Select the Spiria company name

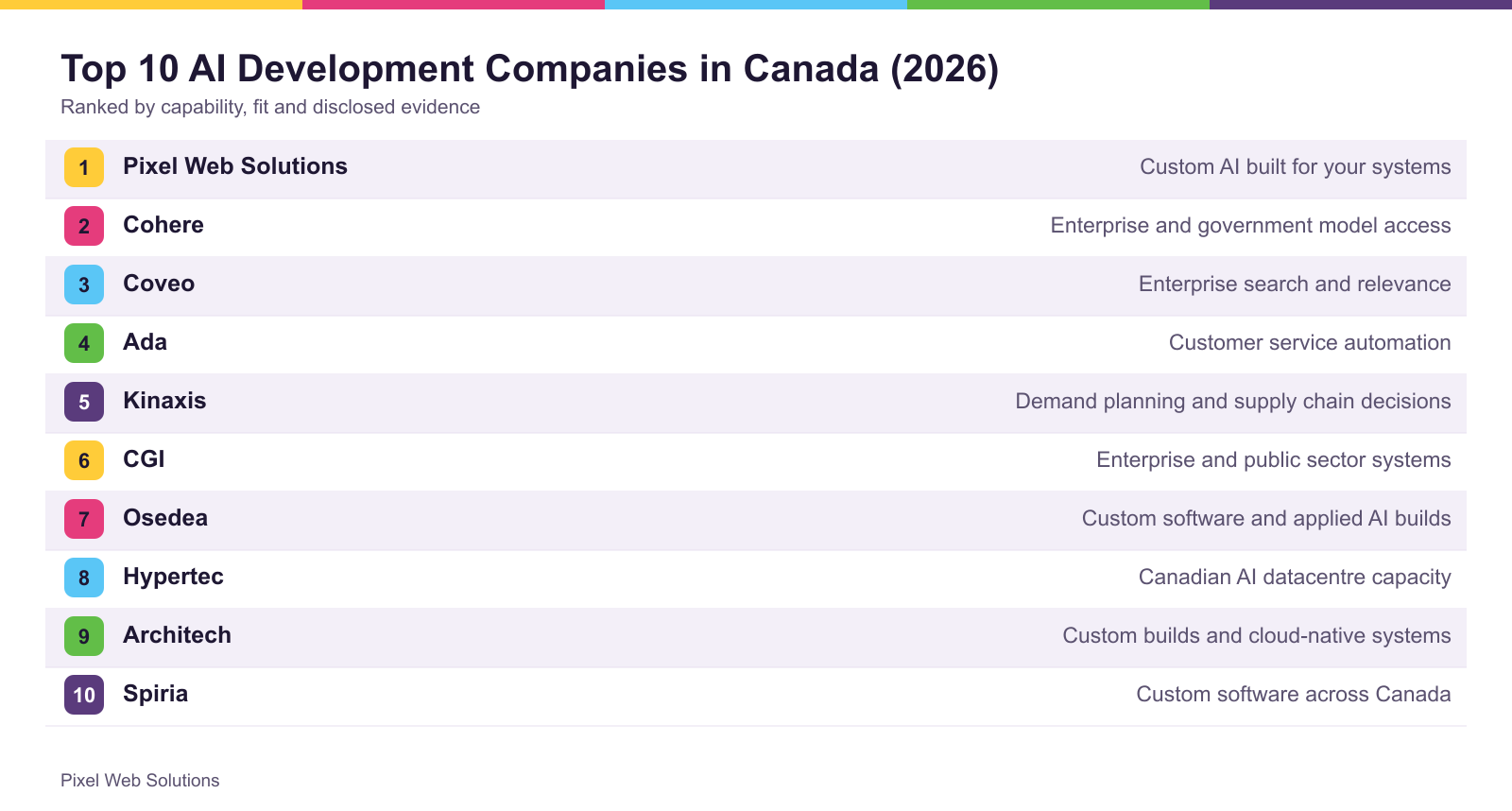coord(155,694)
